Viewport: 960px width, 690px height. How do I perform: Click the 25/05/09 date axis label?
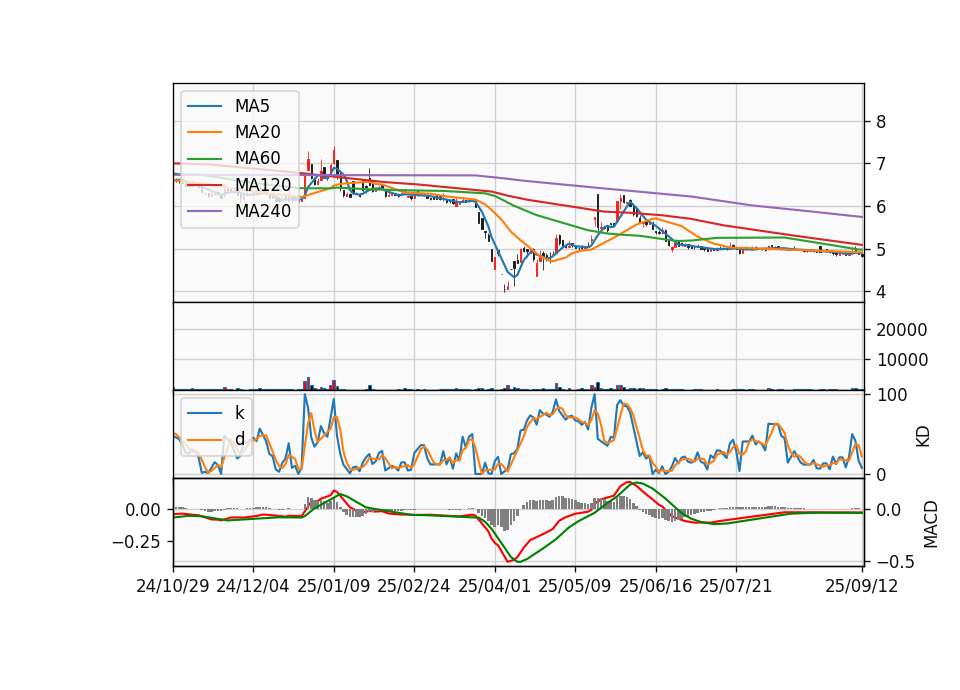coord(575,586)
